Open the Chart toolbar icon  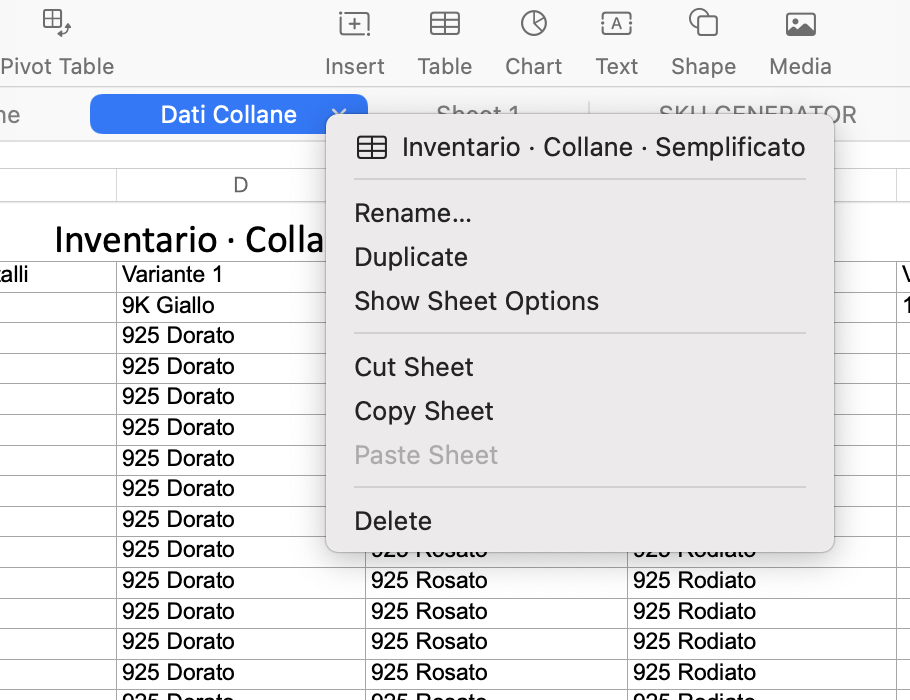[x=533, y=24]
